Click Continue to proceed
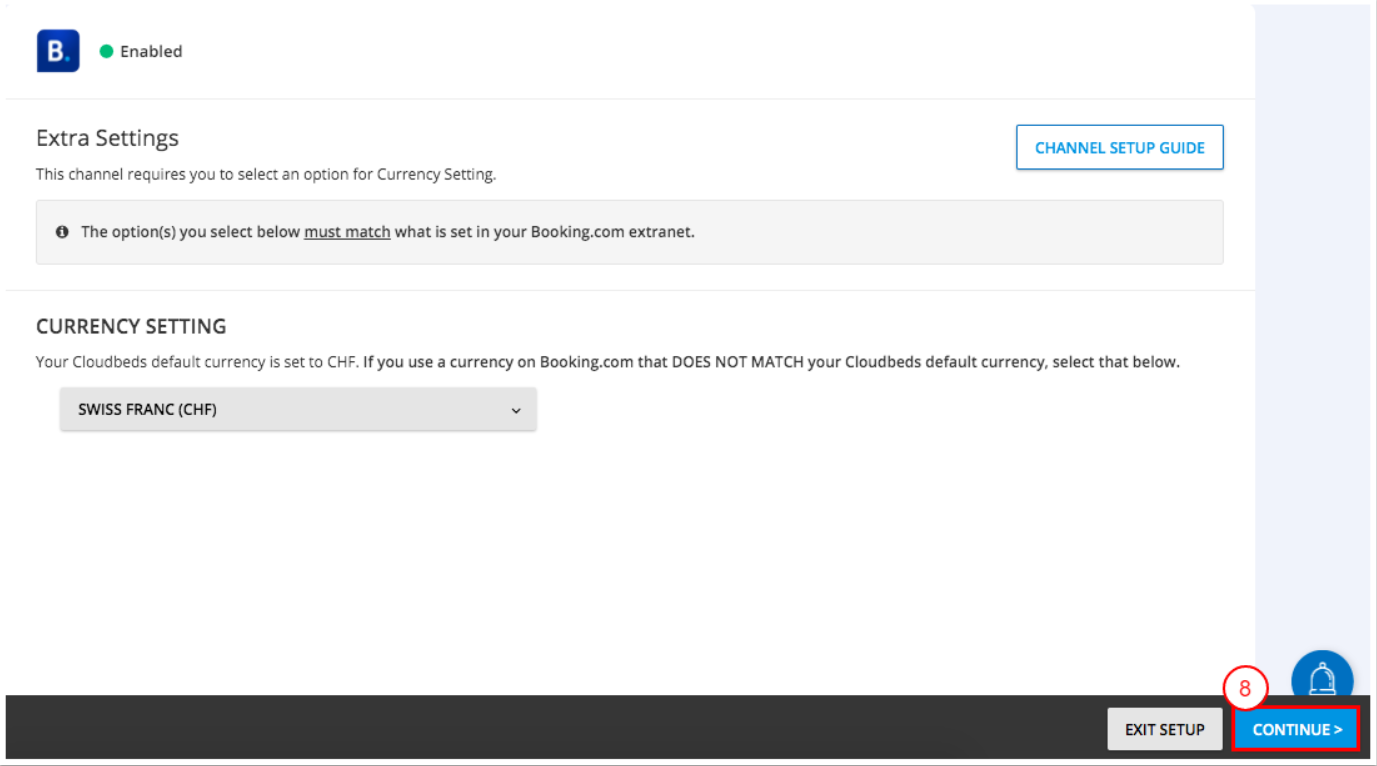Viewport: 1377px width, 766px height. coord(1296,730)
